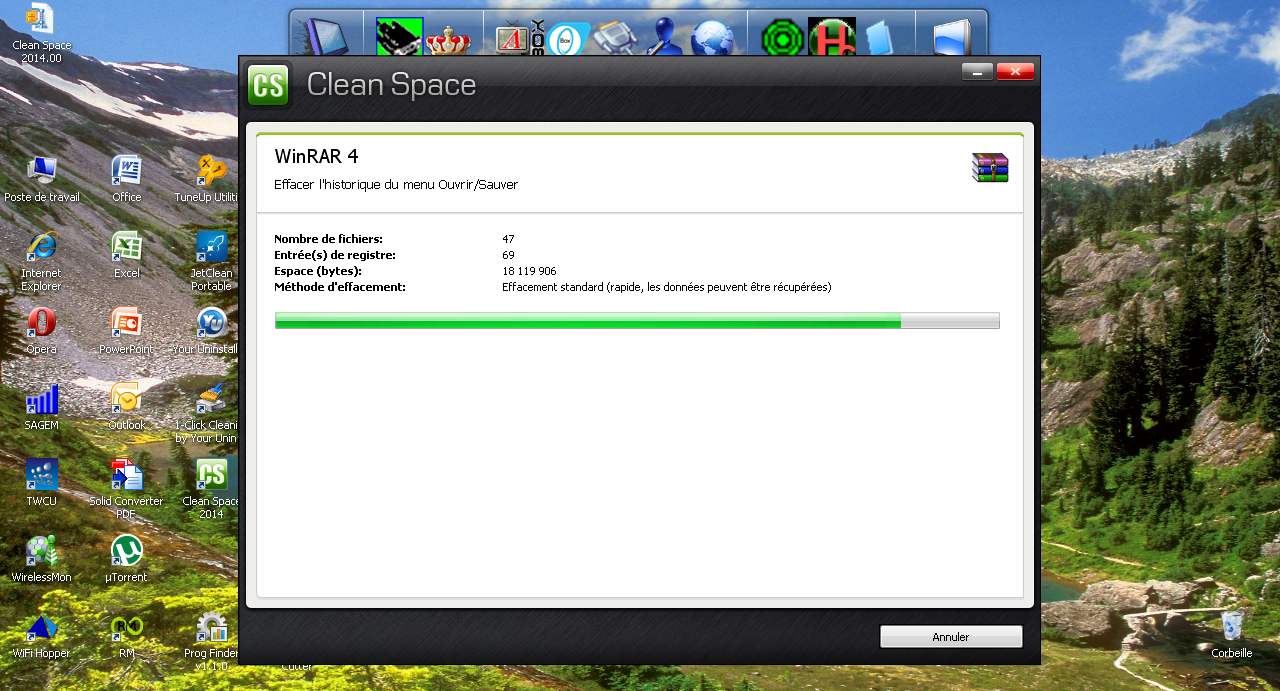Open Solid Converter PDF shortcut
The height and width of the screenshot is (691, 1280).
click(x=127, y=475)
